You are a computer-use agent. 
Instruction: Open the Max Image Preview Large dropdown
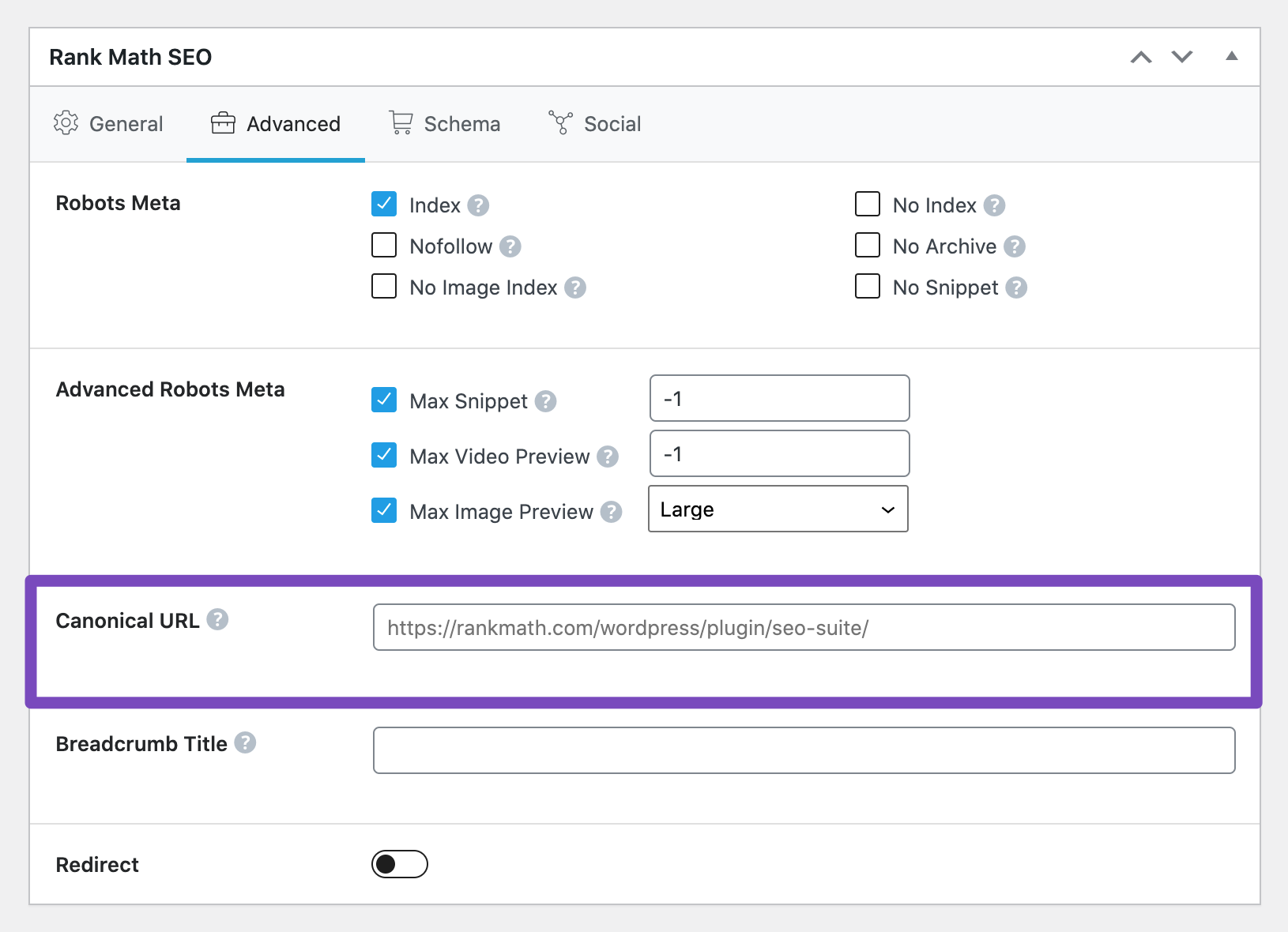pos(778,509)
